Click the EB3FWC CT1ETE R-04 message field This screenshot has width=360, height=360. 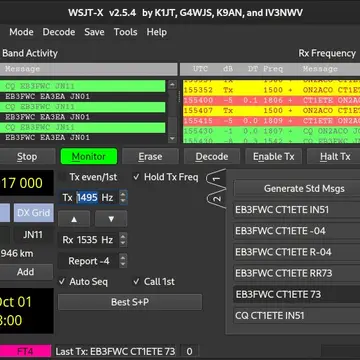click(x=297, y=252)
